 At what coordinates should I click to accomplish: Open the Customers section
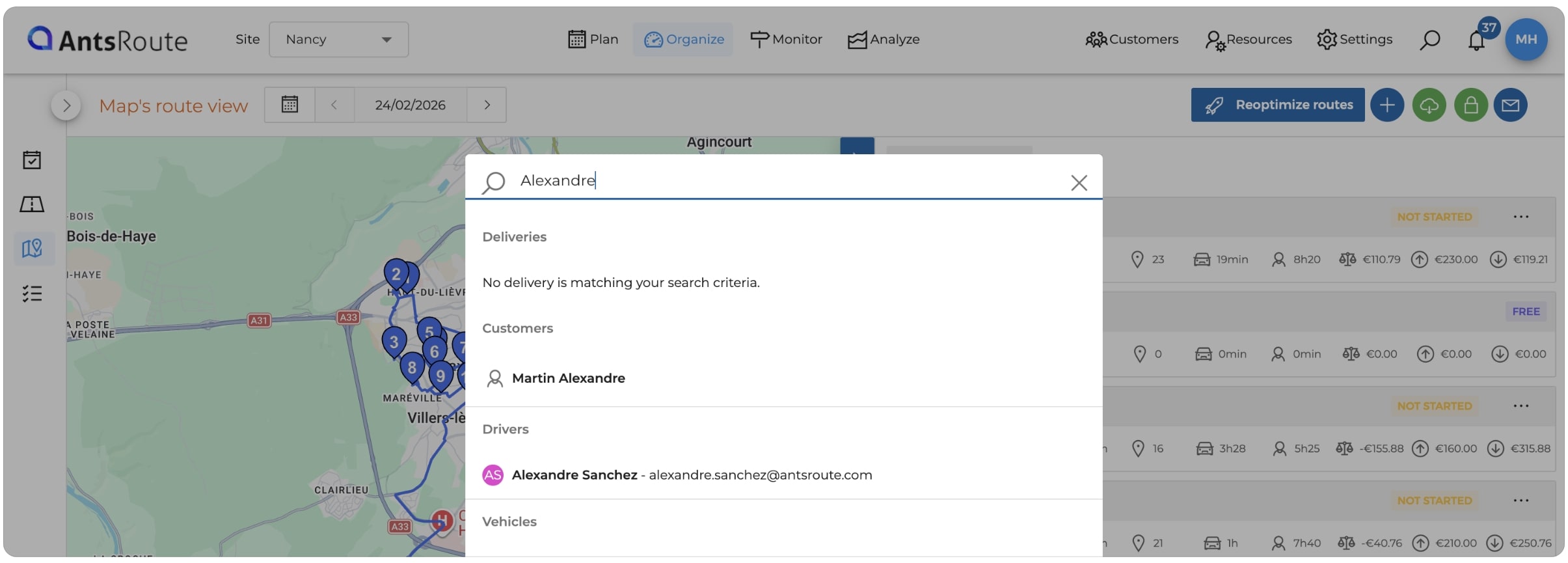[x=1131, y=39]
